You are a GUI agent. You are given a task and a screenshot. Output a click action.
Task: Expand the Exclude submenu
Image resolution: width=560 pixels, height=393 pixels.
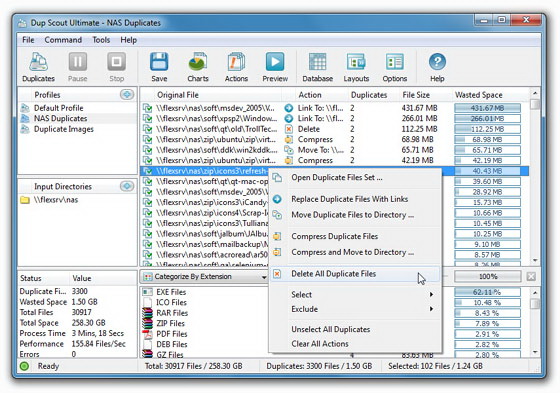click(355, 309)
